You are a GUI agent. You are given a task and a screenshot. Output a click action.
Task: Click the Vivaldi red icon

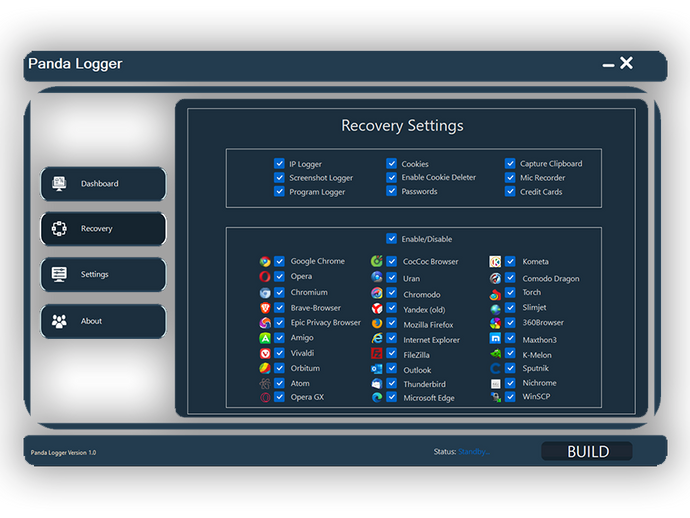point(265,353)
